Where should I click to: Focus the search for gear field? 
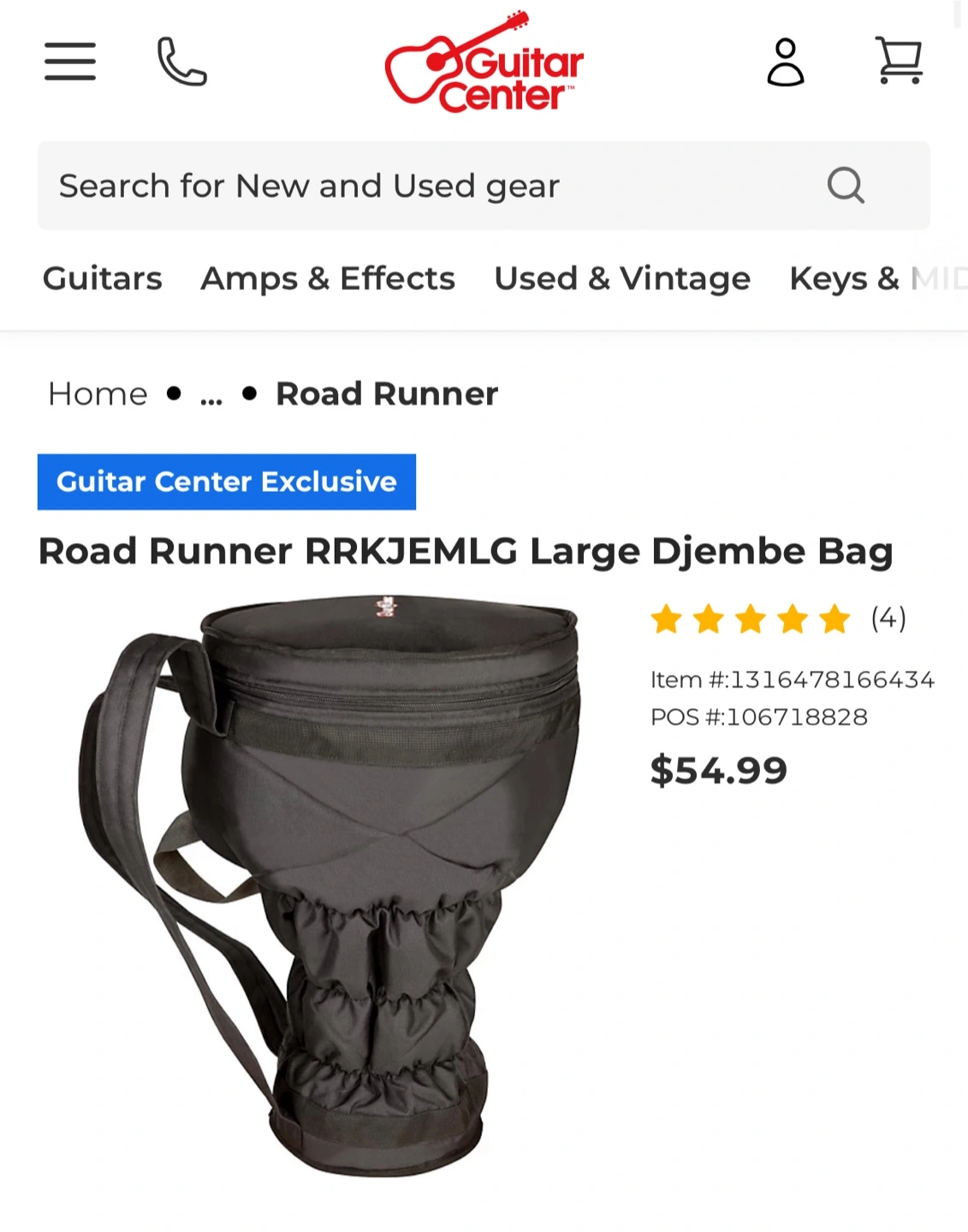[484, 186]
